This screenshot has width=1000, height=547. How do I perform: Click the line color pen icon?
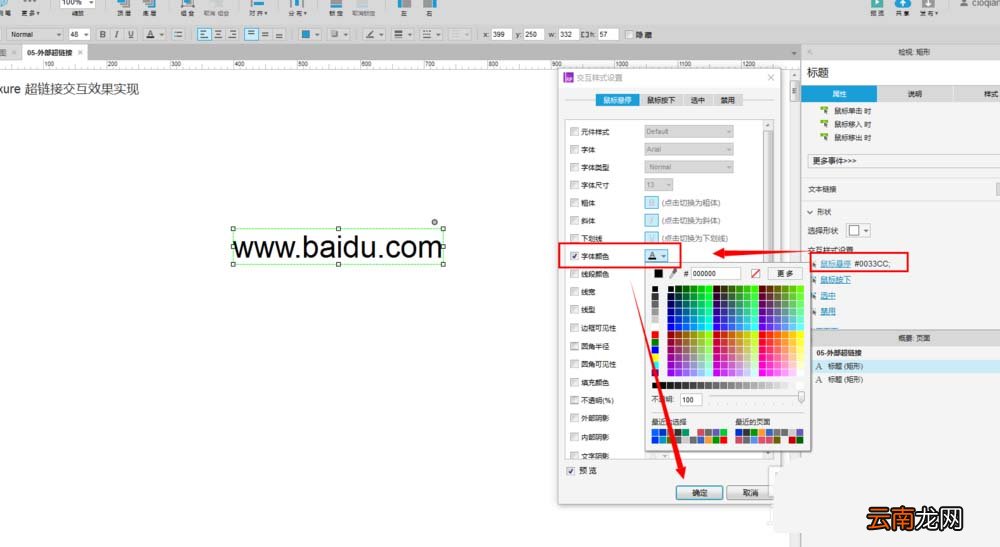(x=370, y=34)
